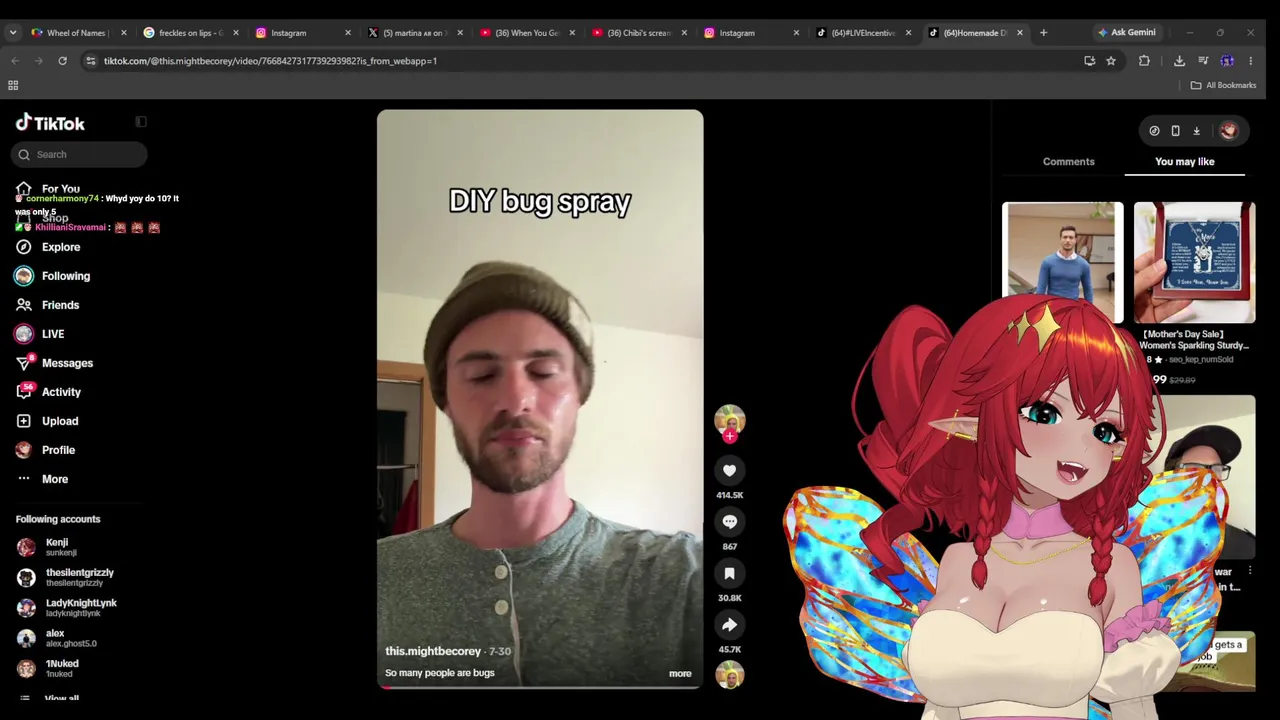Open the browser extensions puzzle icon
This screenshot has width=1280, height=720.
pyautogui.click(x=1144, y=61)
